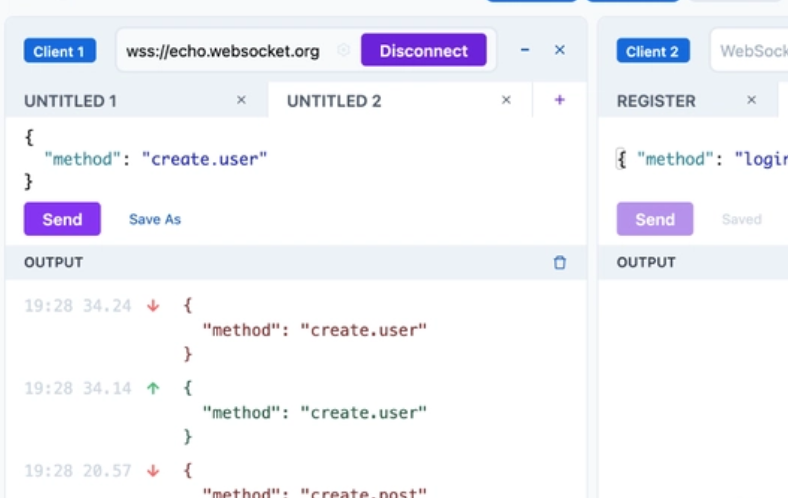Click inside the Client 1 message editor
Screen dimensions: 788x498
(x=296, y=159)
